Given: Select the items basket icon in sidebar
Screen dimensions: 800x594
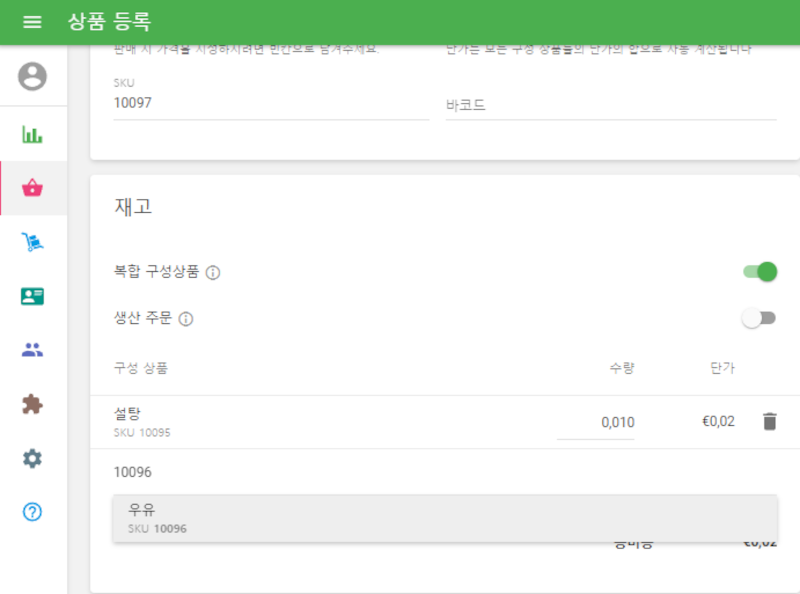Looking at the screenshot, I should (x=32, y=189).
